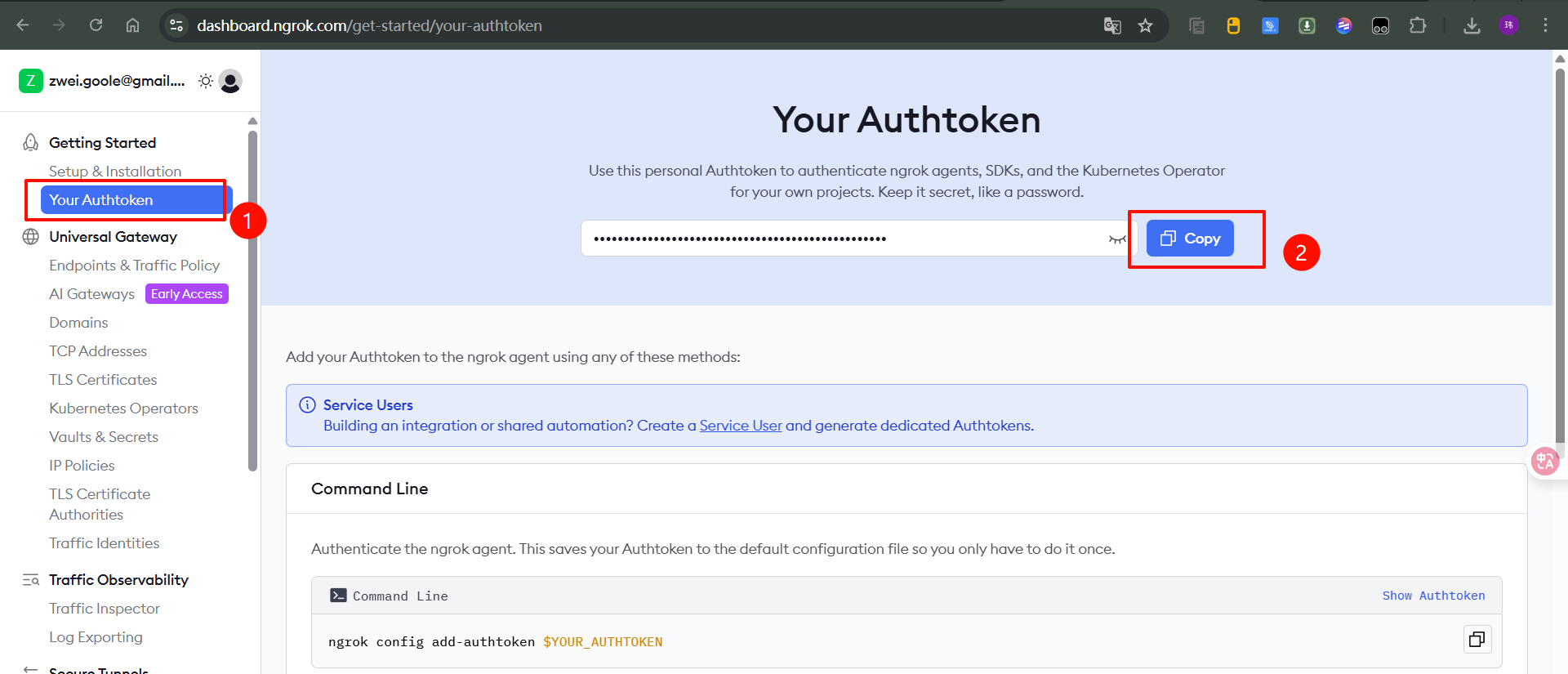
Task: Reveal the hidden Authtoken with eye icon
Action: [1116, 239]
